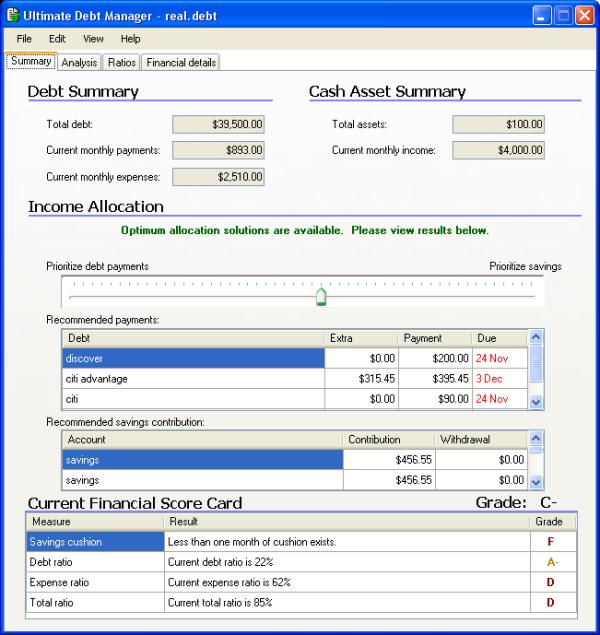
Task: Click the income allocation slider thumb
Action: (x=321, y=297)
